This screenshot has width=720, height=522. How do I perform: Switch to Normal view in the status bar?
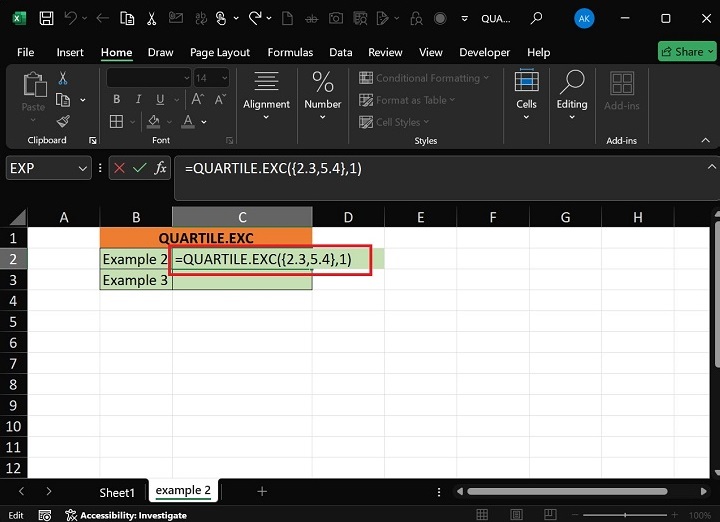point(482,515)
